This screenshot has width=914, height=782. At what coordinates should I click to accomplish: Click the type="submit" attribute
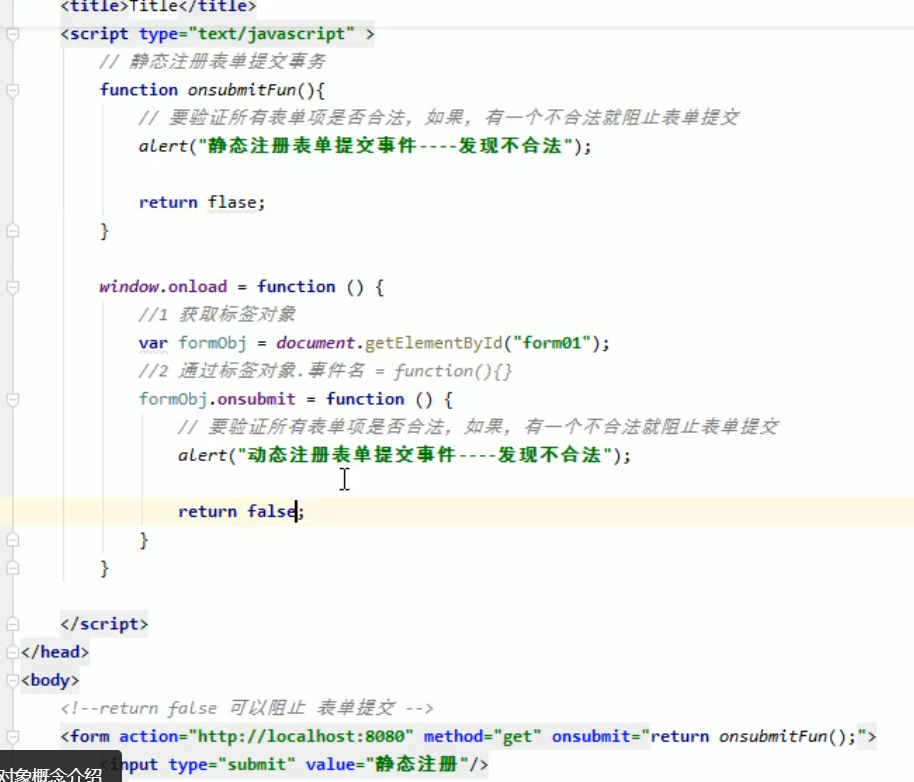(x=232, y=764)
